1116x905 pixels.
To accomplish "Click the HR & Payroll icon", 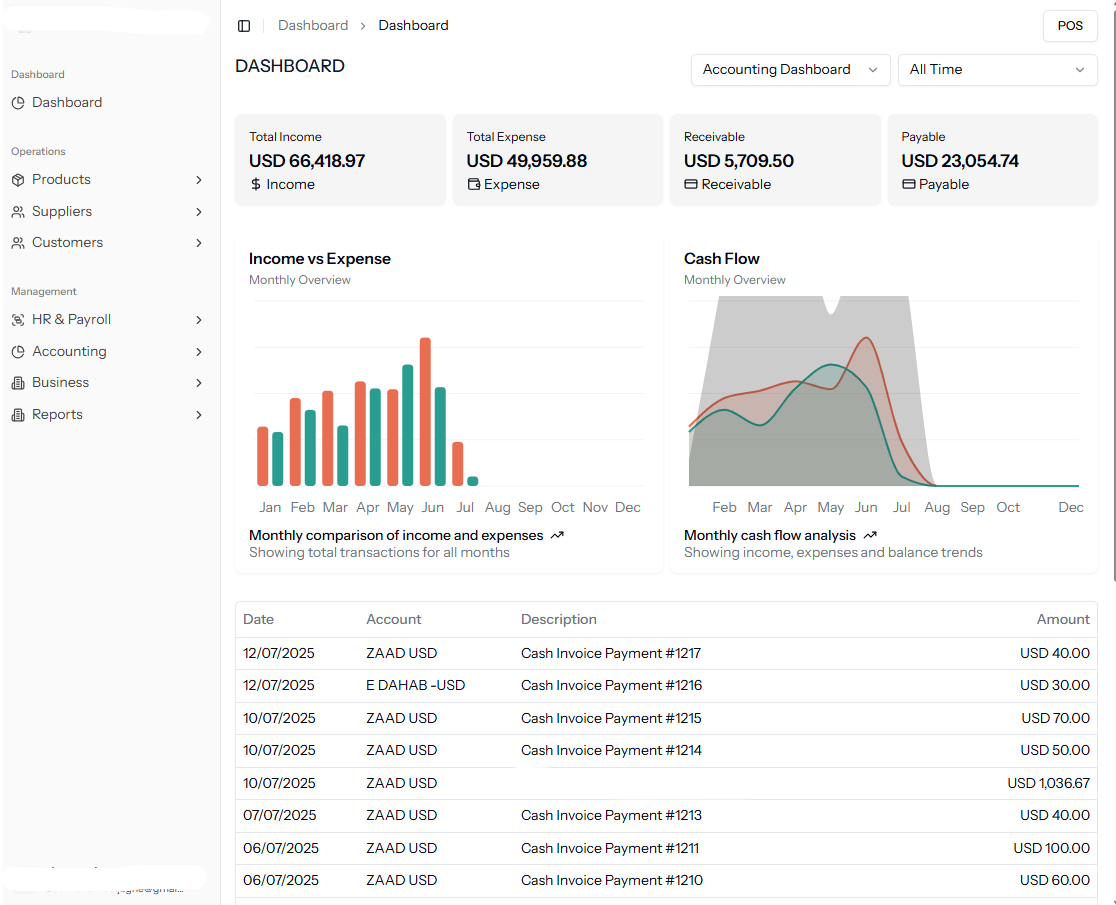I will click(x=18, y=319).
